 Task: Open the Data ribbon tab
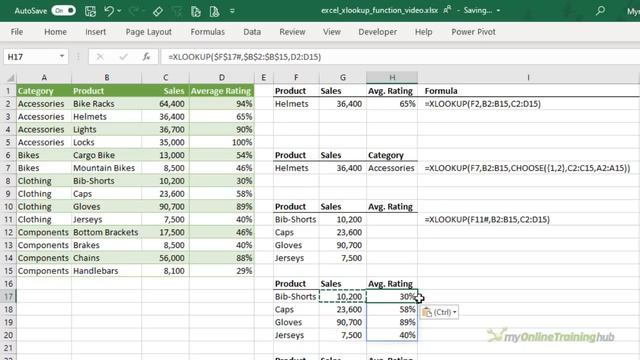(252, 32)
